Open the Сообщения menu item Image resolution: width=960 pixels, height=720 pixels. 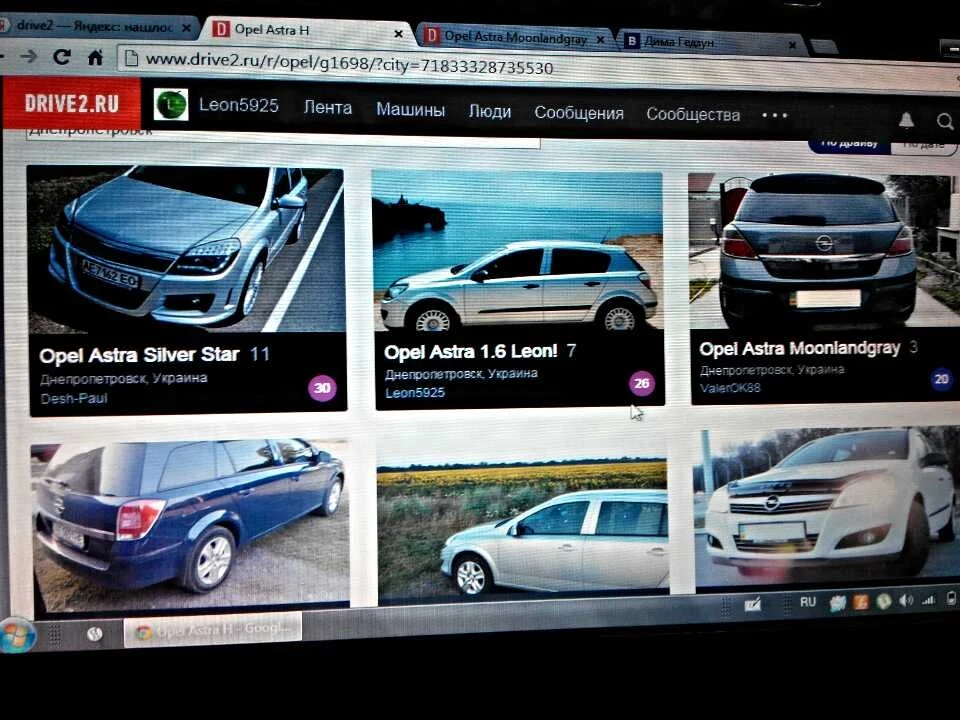579,113
